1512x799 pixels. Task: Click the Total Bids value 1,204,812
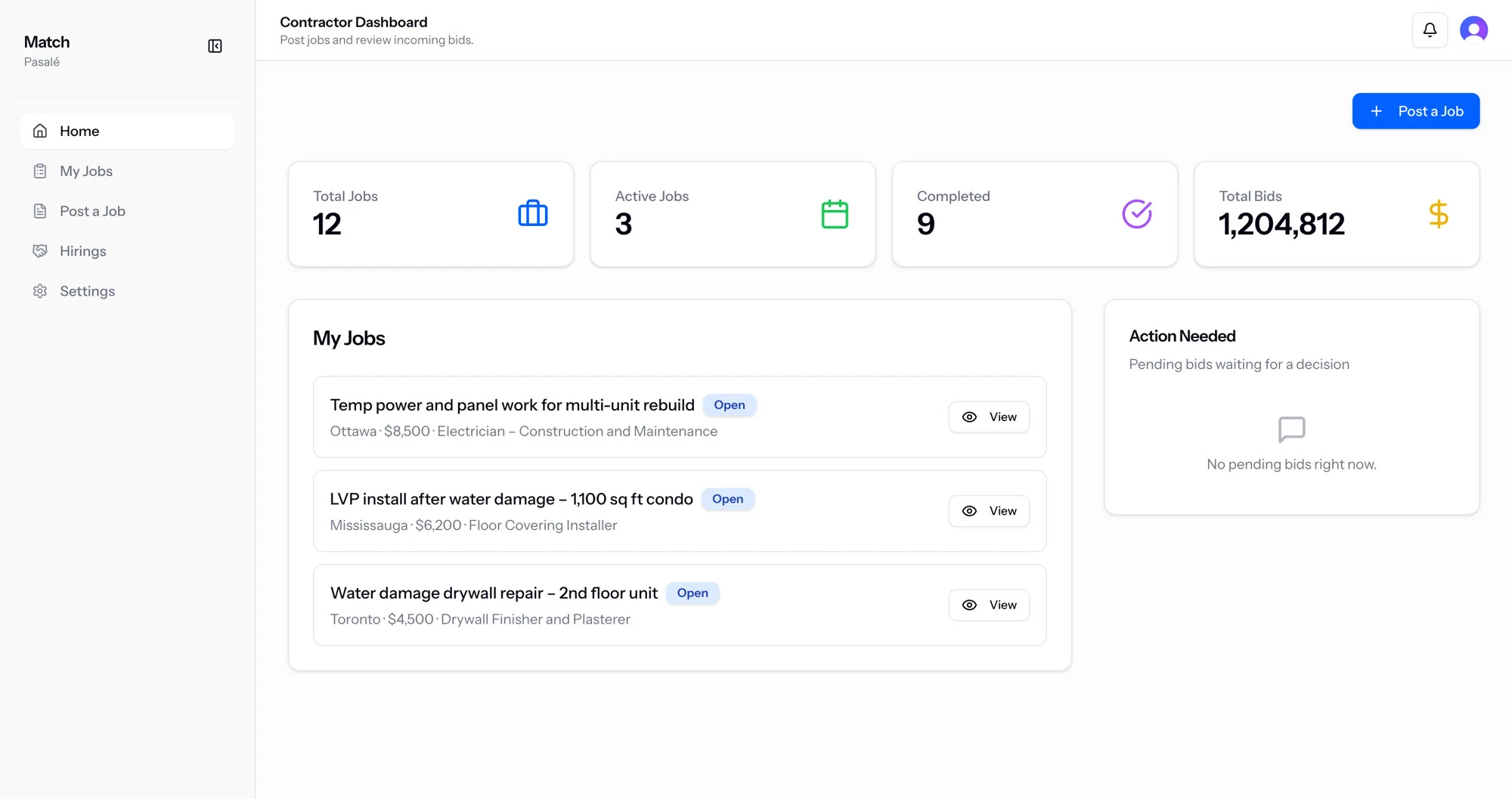(x=1281, y=224)
